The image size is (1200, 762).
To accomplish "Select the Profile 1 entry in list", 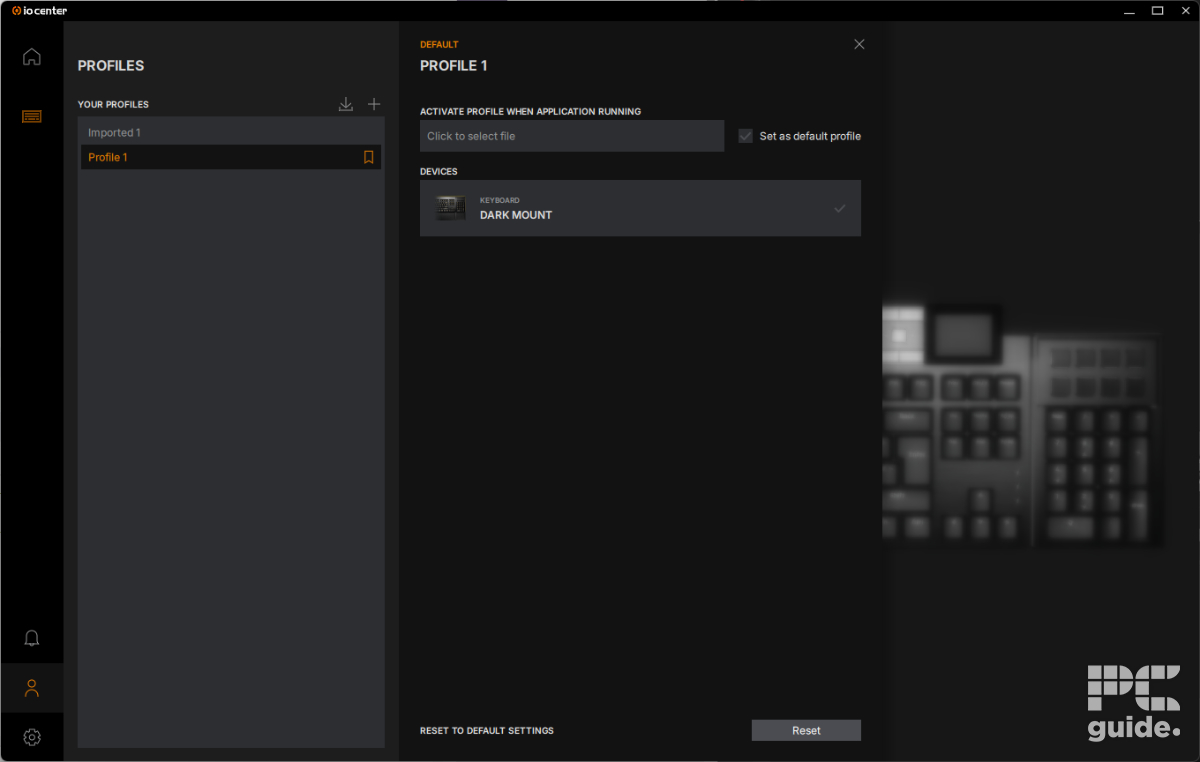I will click(231, 157).
